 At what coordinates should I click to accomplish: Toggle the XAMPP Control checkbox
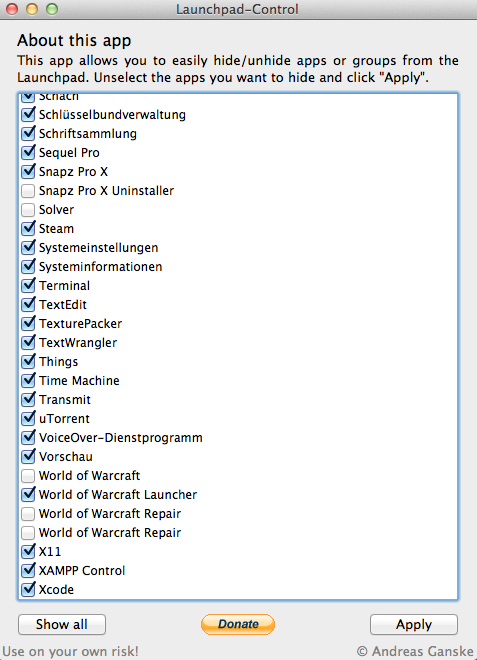tap(28, 570)
